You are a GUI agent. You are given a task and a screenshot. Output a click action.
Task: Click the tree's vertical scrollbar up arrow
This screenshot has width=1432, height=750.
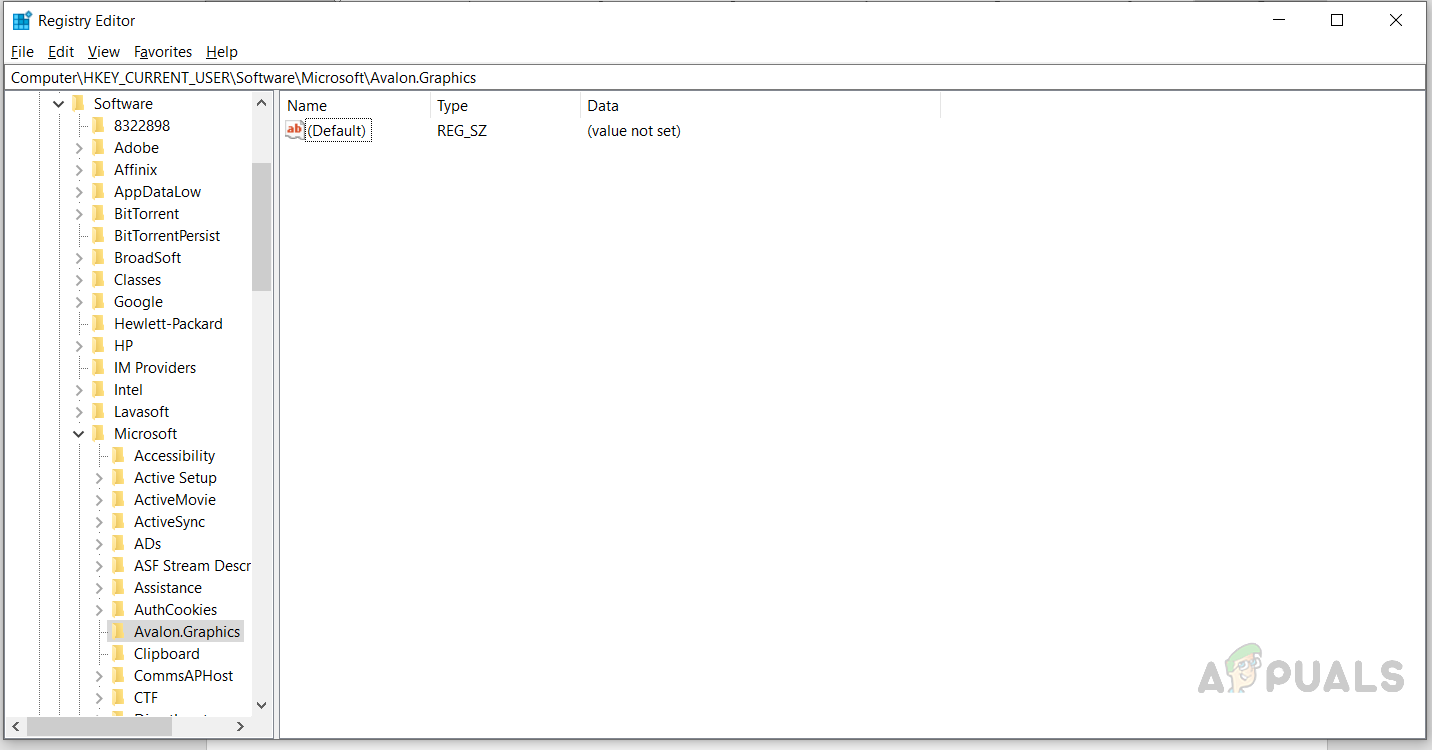click(x=262, y=103)
